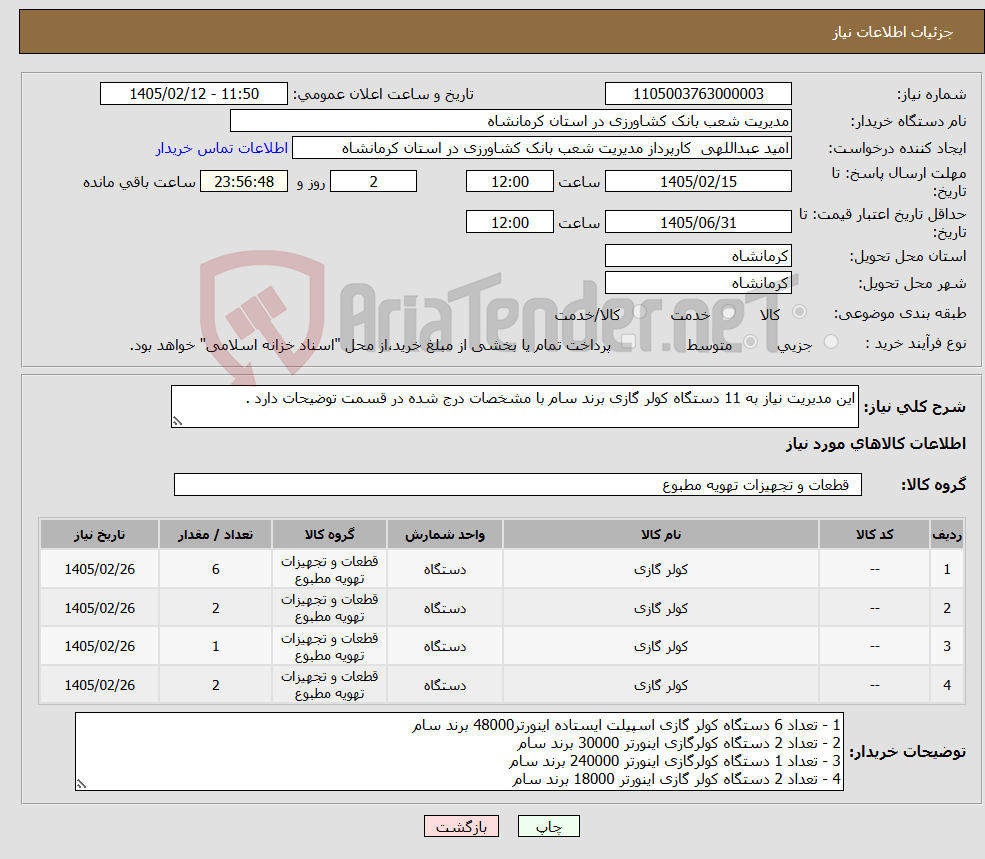
Task: Click the تعداد / مقدار column header
Action: tap(215, 534)
